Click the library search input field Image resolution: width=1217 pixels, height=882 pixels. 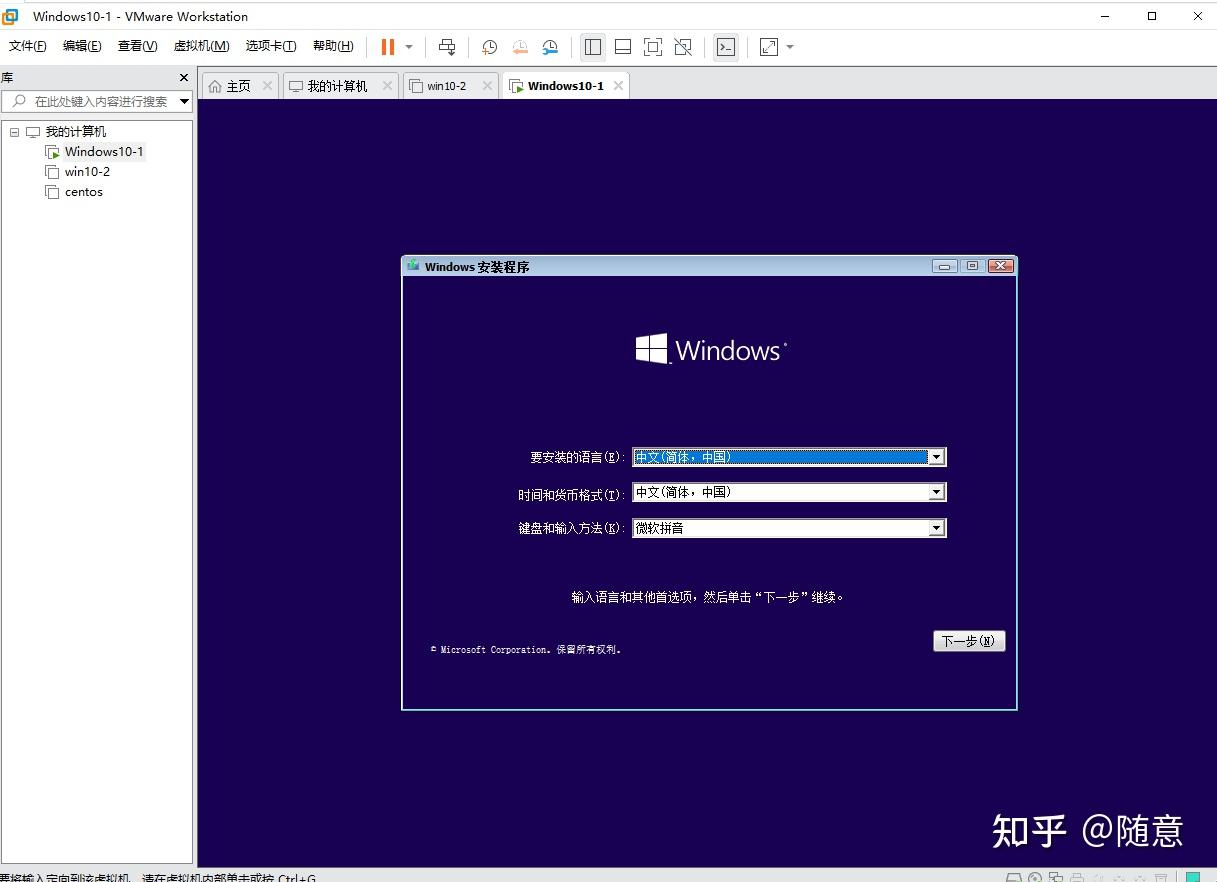pyautogui.click(x=95, y=101)
